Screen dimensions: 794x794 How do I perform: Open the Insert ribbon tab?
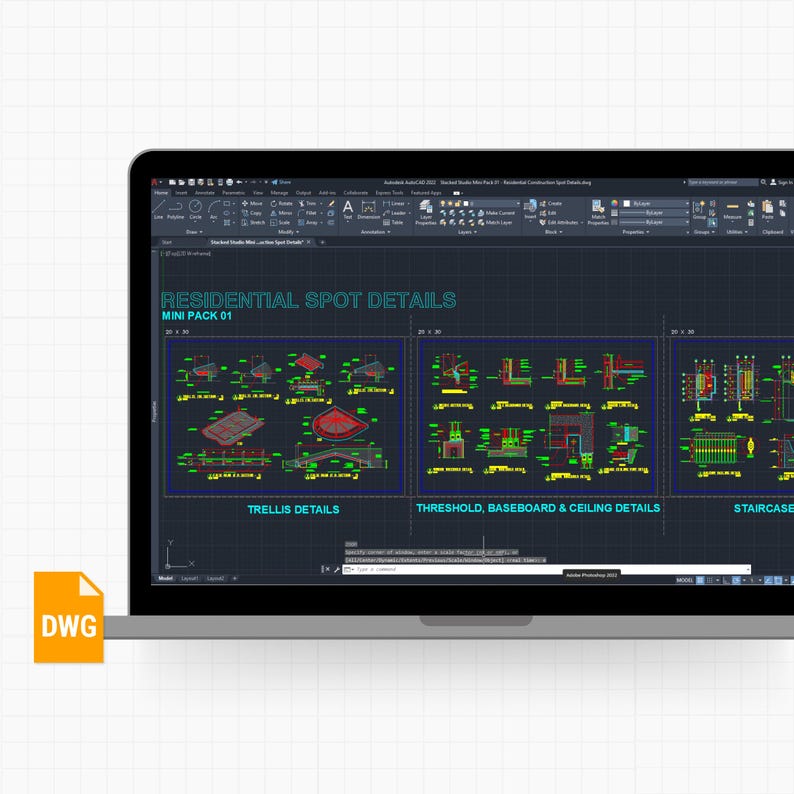(181, 193)
